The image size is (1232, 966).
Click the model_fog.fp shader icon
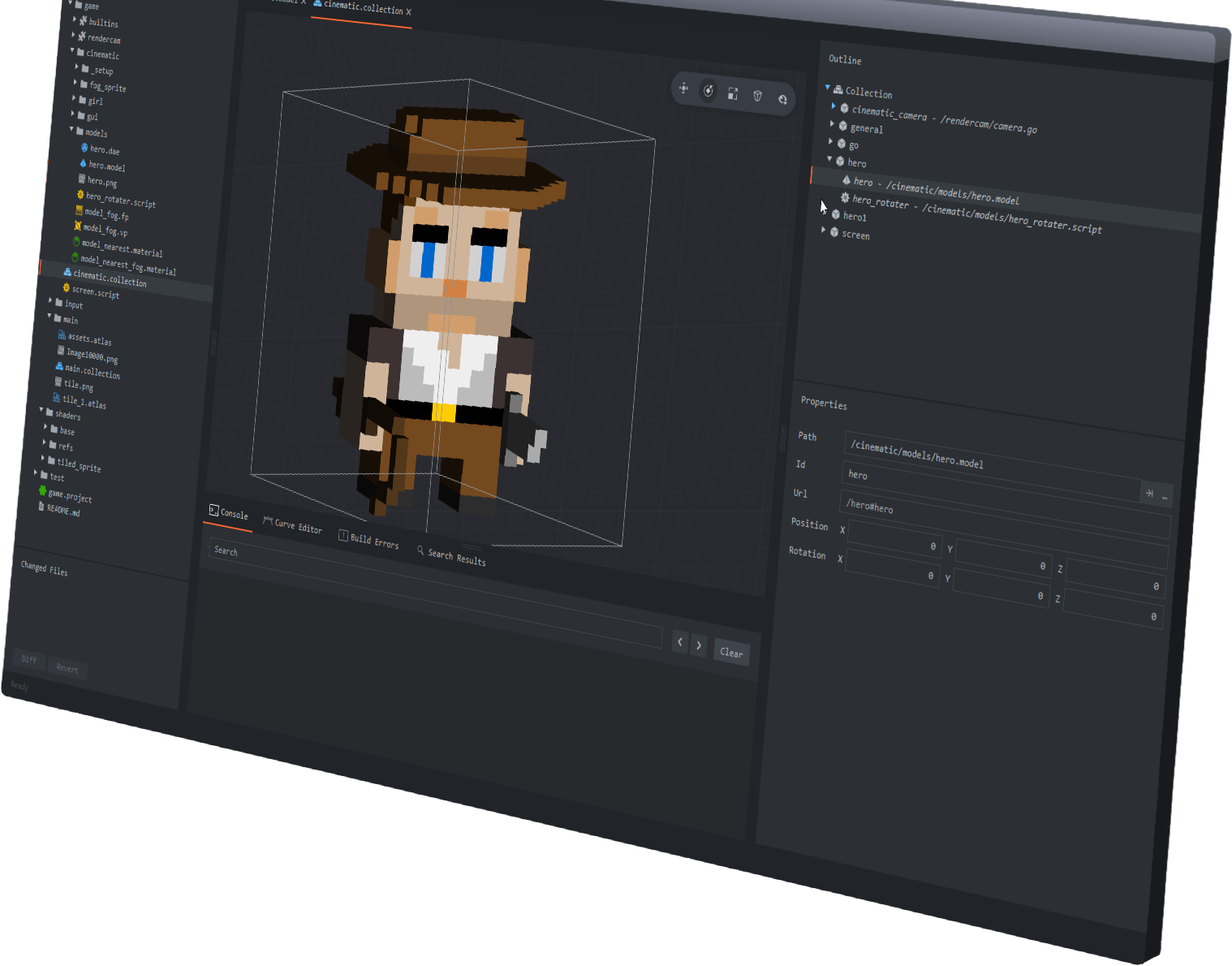click(79, 210)
